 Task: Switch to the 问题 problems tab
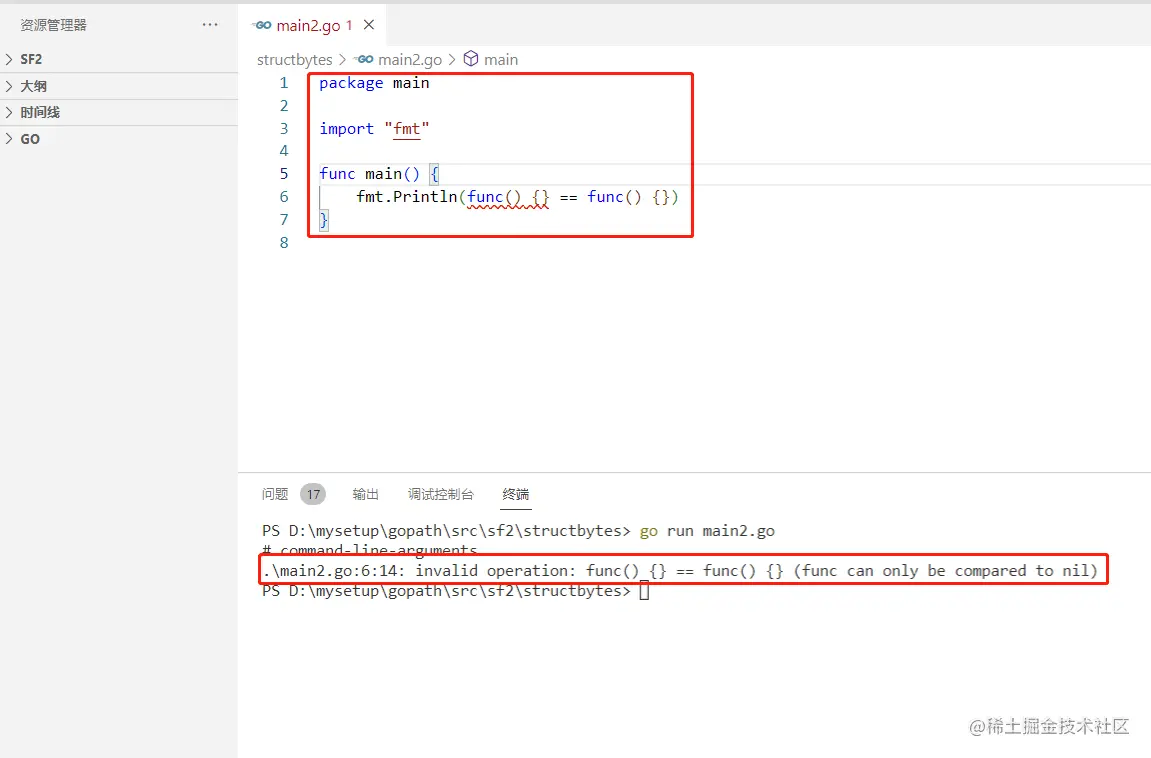[275, 494]
